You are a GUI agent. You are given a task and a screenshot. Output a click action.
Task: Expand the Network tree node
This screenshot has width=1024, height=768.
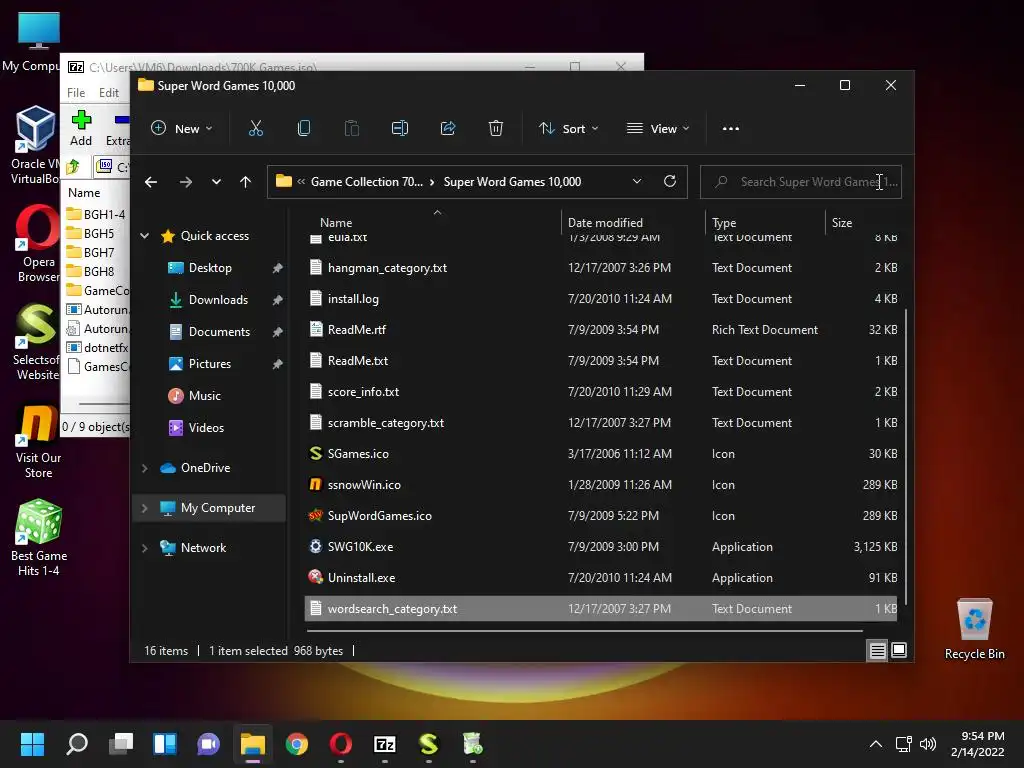click(x=144, y=548)
